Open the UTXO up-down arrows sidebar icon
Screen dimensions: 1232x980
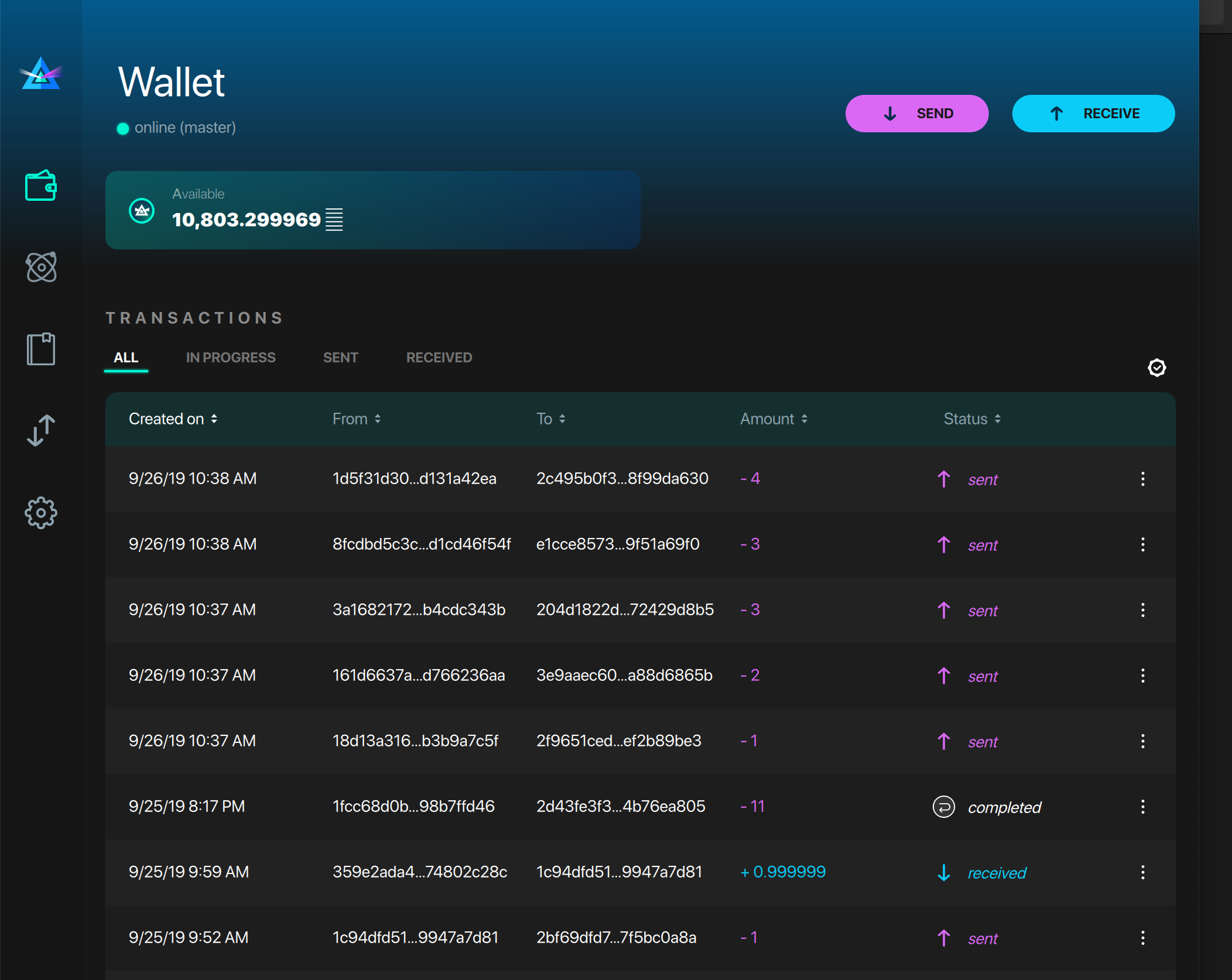[x=41, y=431]
